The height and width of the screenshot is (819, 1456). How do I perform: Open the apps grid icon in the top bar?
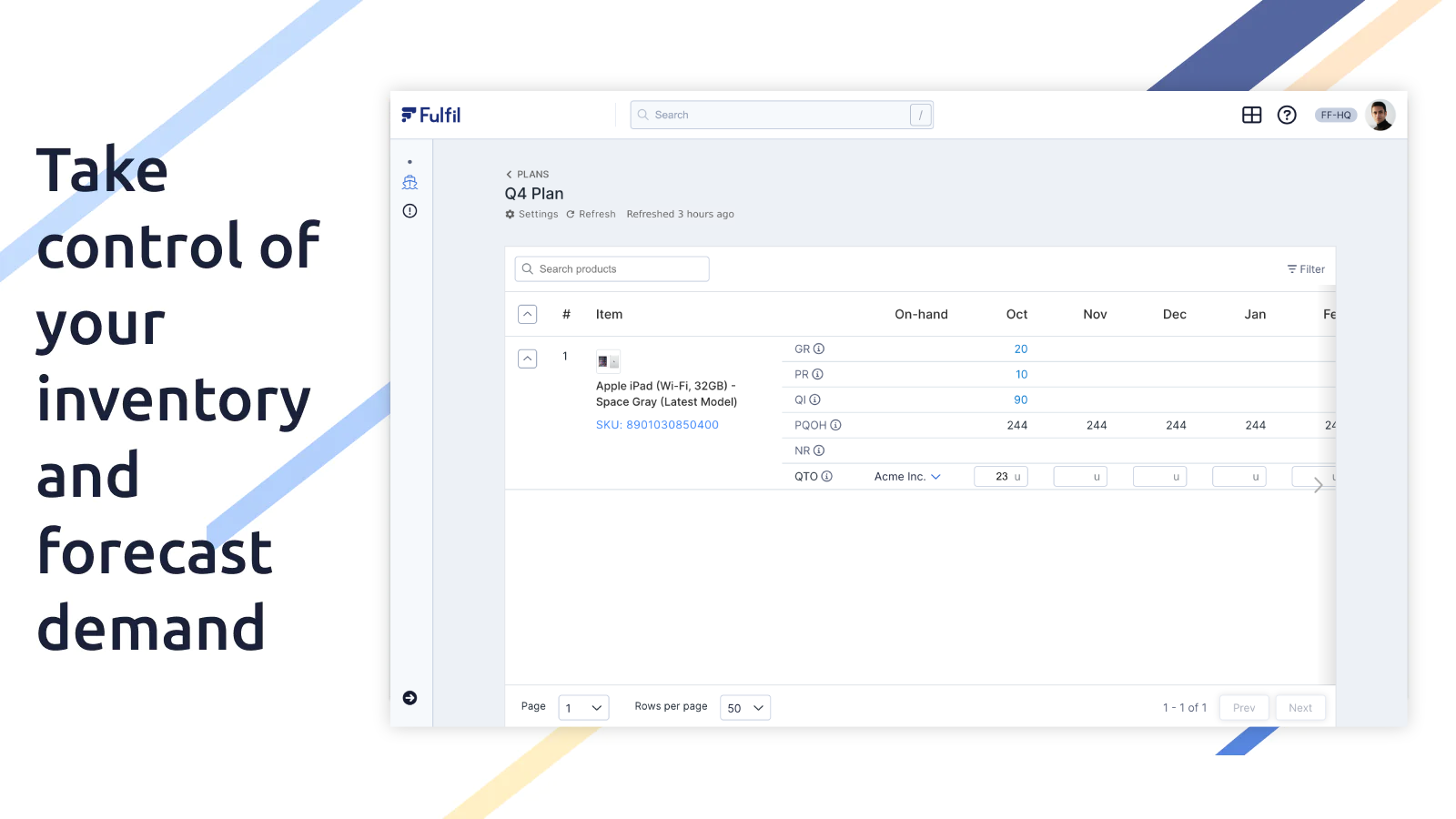[x=1252, y=115]
